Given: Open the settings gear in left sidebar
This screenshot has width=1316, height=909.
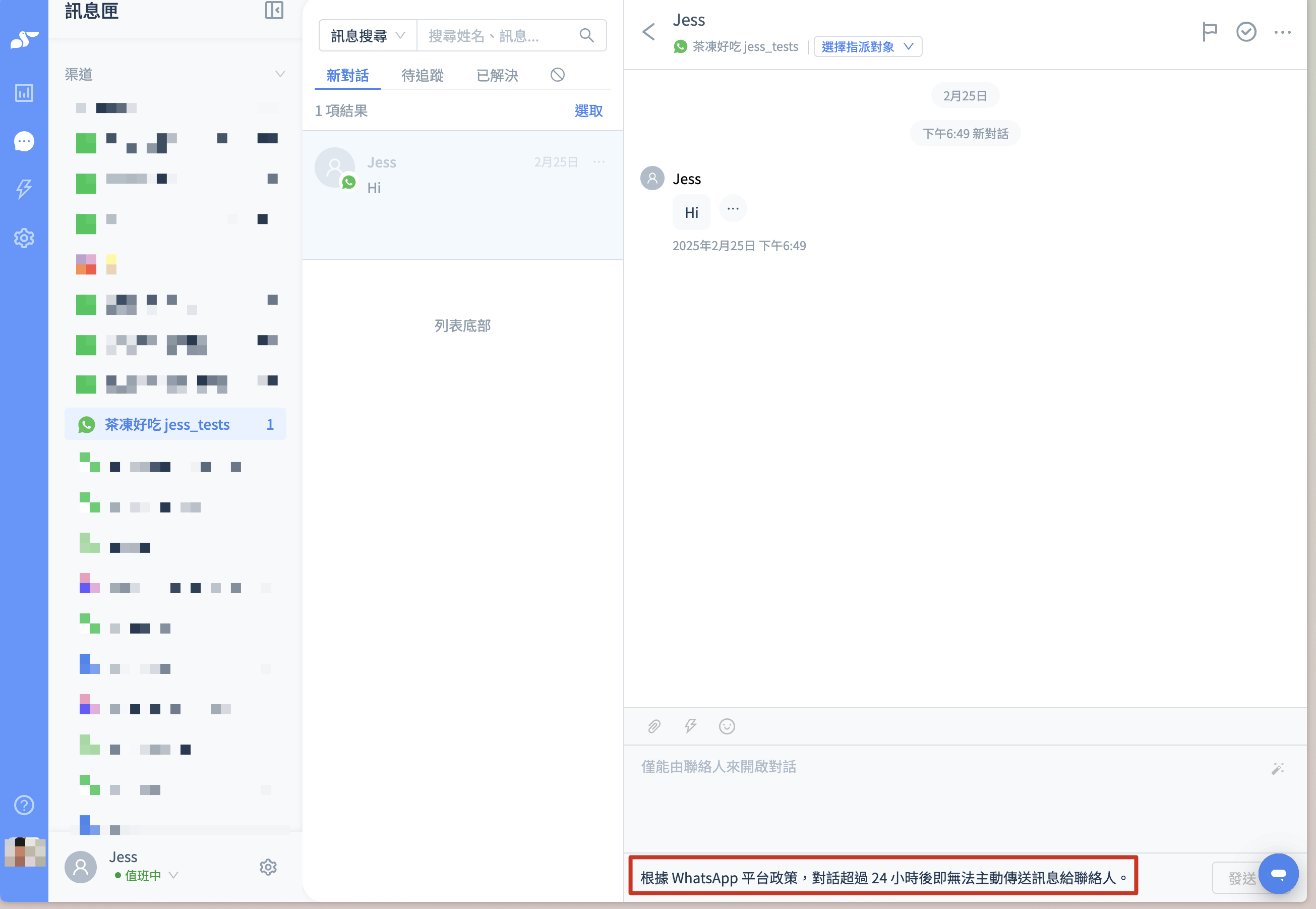Looking at the screenshot, I should 24,238.
